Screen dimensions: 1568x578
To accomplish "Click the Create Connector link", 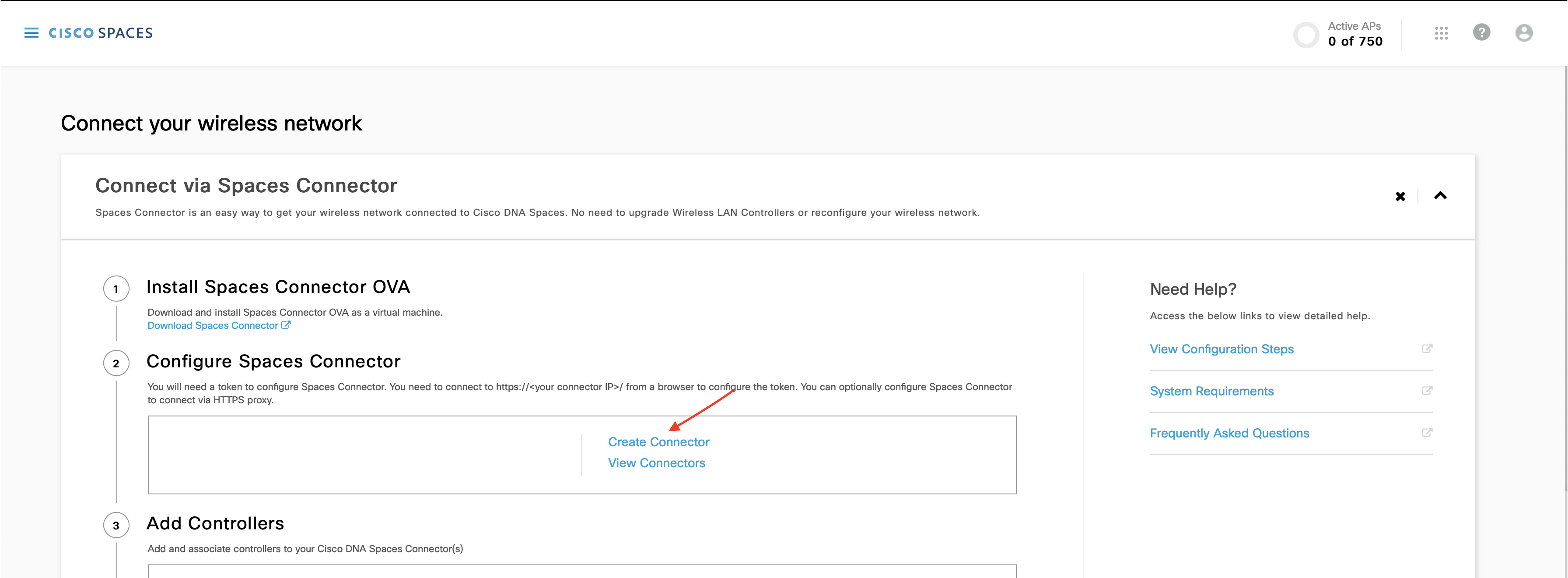I will [658, 441].
